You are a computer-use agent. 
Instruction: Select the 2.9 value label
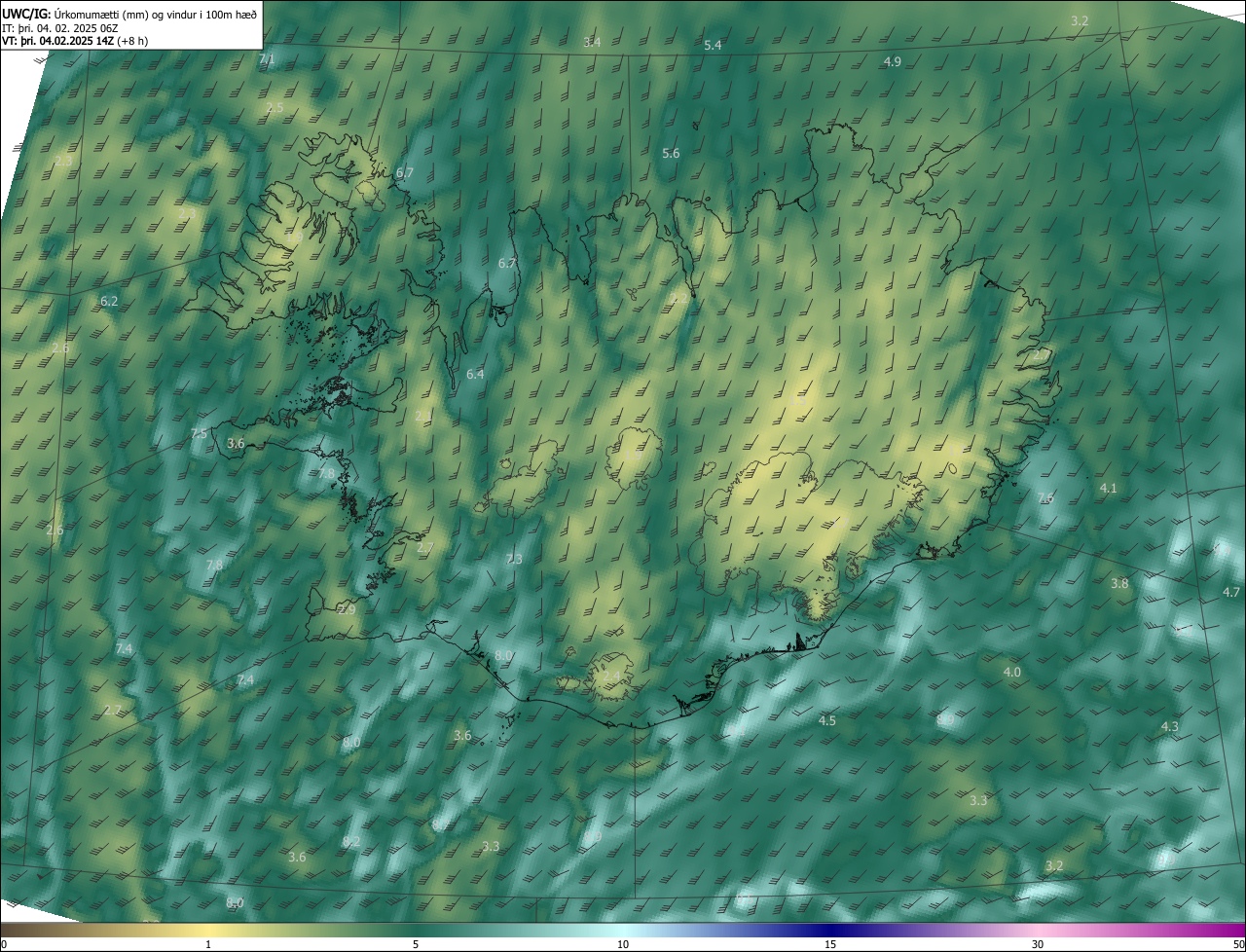coord(347,609)
